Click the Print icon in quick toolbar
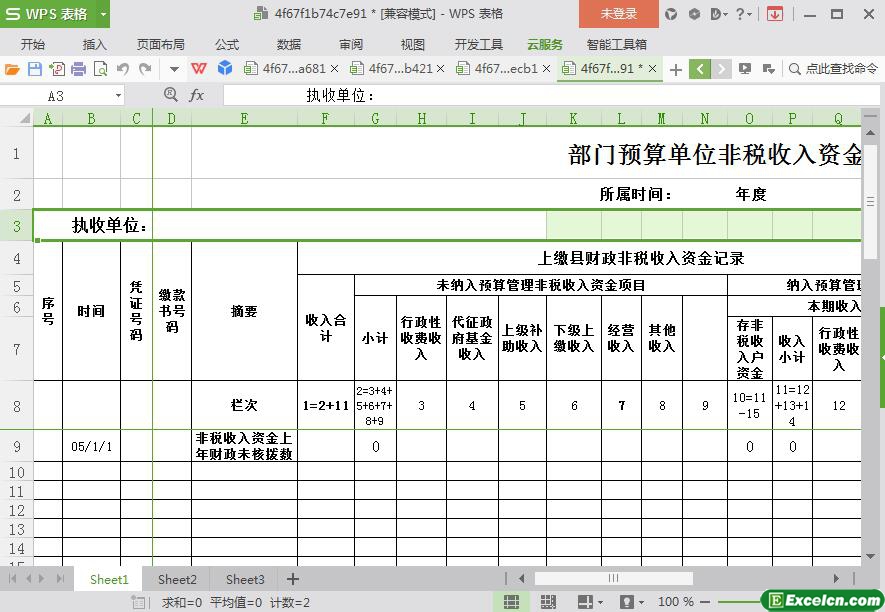 point(79,69)
